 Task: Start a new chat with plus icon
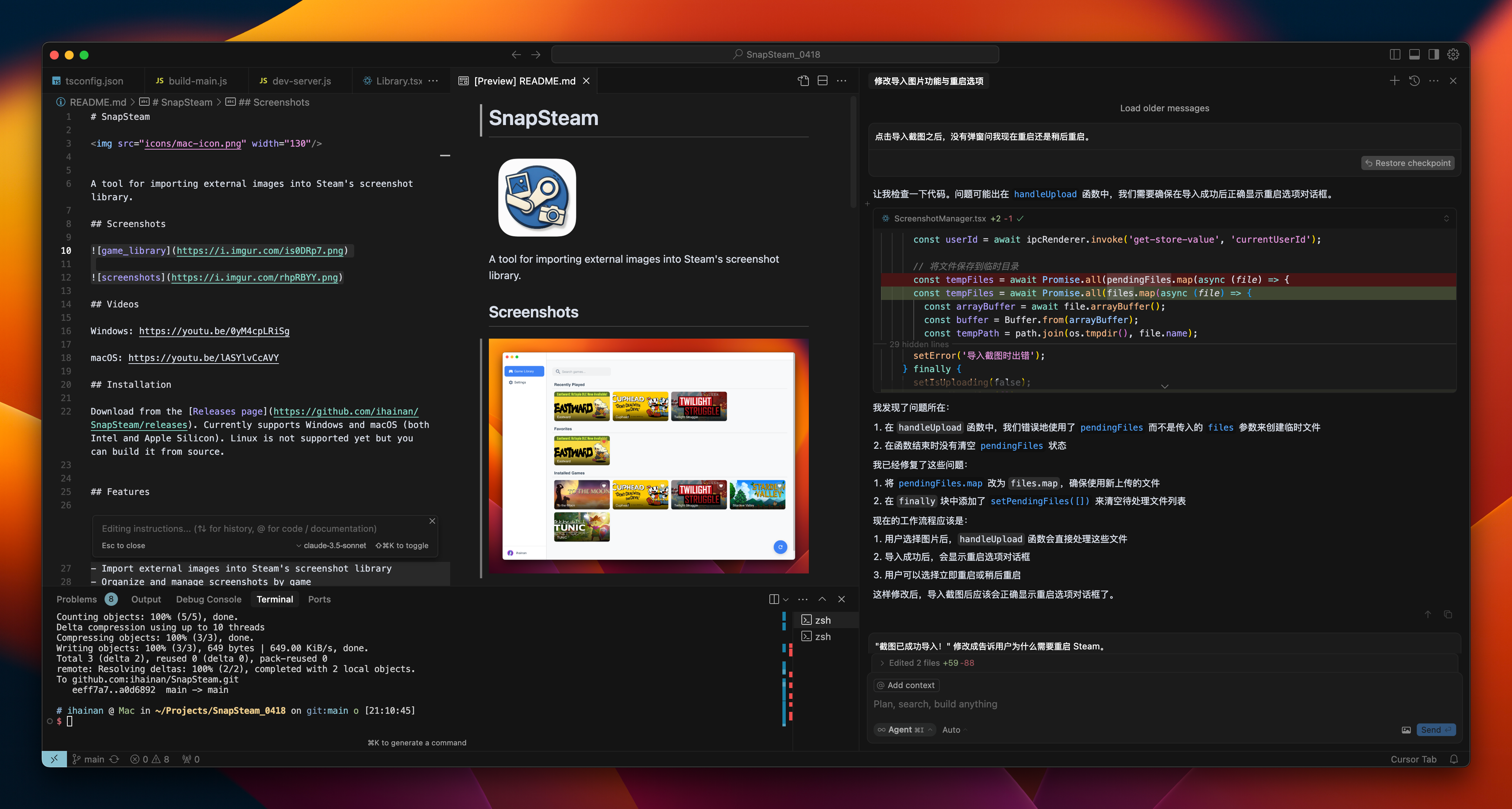(x=1394, y=81)
